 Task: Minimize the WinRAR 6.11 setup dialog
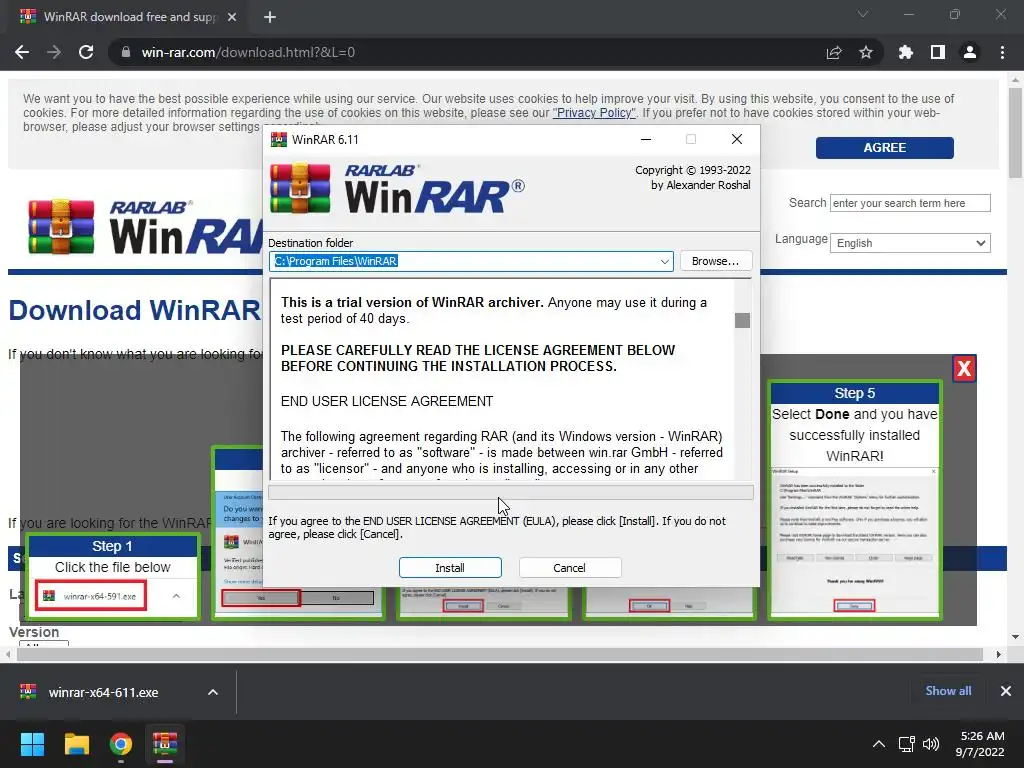(x=646, y=139)
